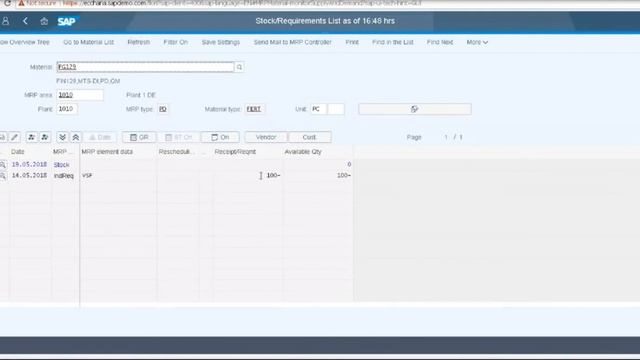640x360 pixels.
Task: Select Filter On option
Action: (176, 42)
